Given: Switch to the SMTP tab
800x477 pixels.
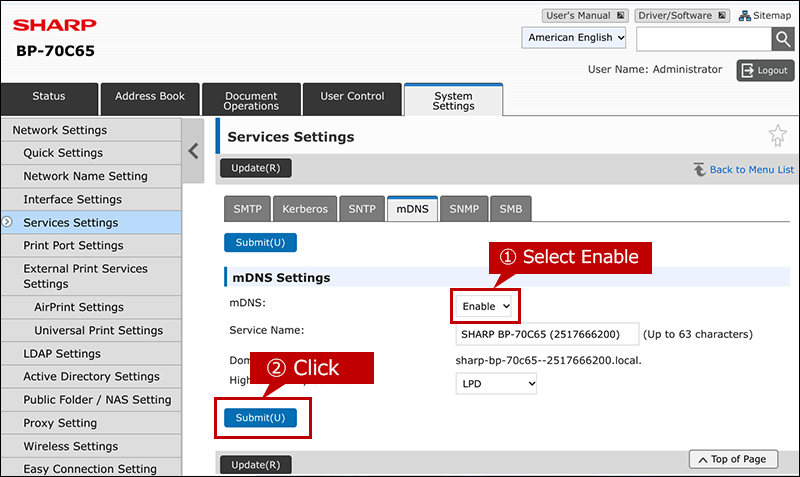Looking at the screenshot, I should [x=247, y=209].
